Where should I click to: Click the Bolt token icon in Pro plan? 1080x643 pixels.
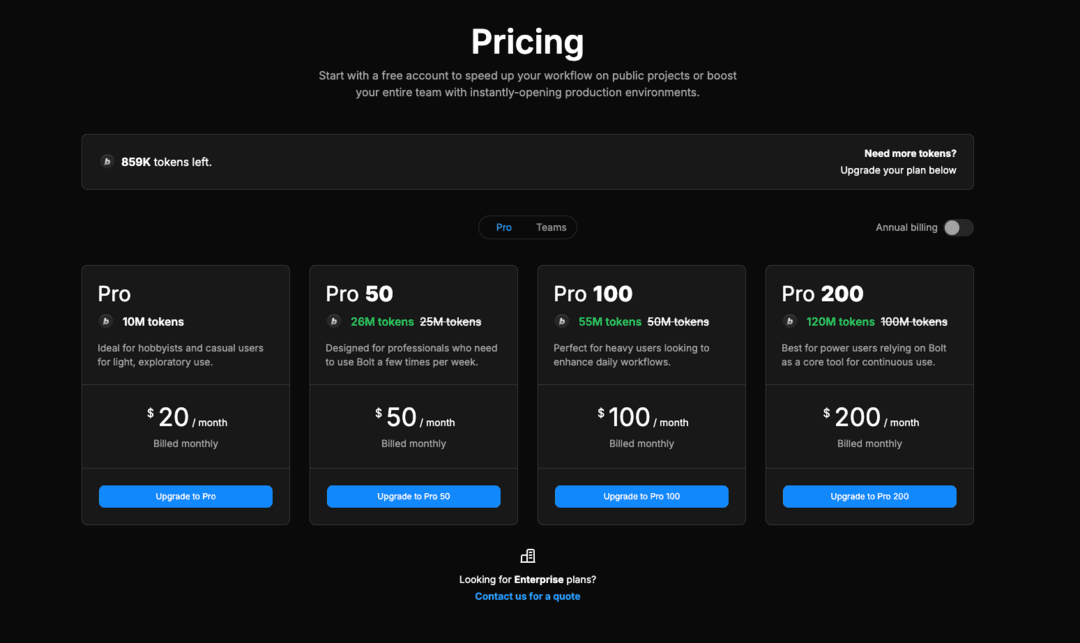tap(106, 321)
